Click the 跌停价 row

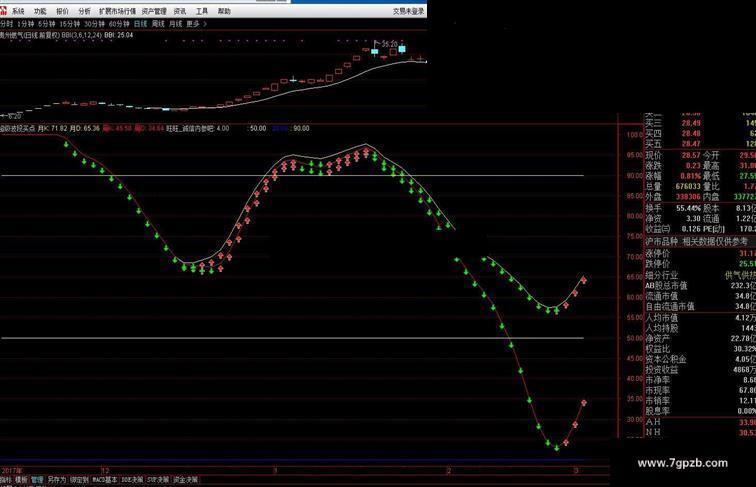pyautogui.click(x=701, y=264)
